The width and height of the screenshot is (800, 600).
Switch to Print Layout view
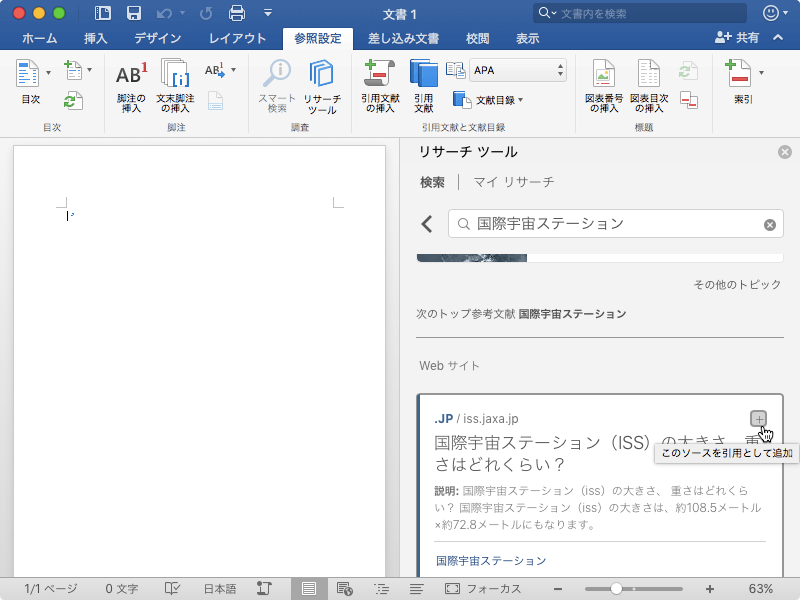click(x=309, y=589)
